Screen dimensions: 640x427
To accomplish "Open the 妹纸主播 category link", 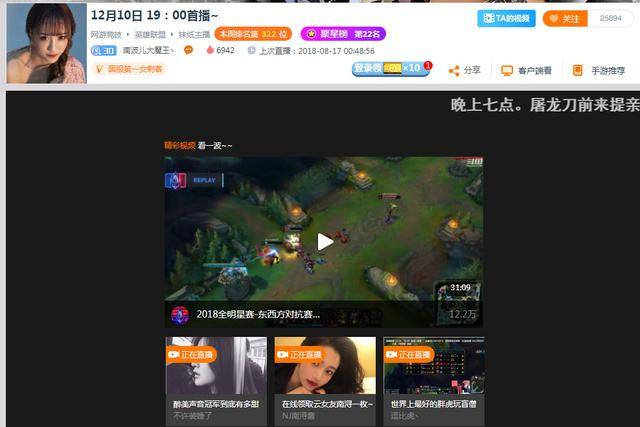I will point(194,35).
